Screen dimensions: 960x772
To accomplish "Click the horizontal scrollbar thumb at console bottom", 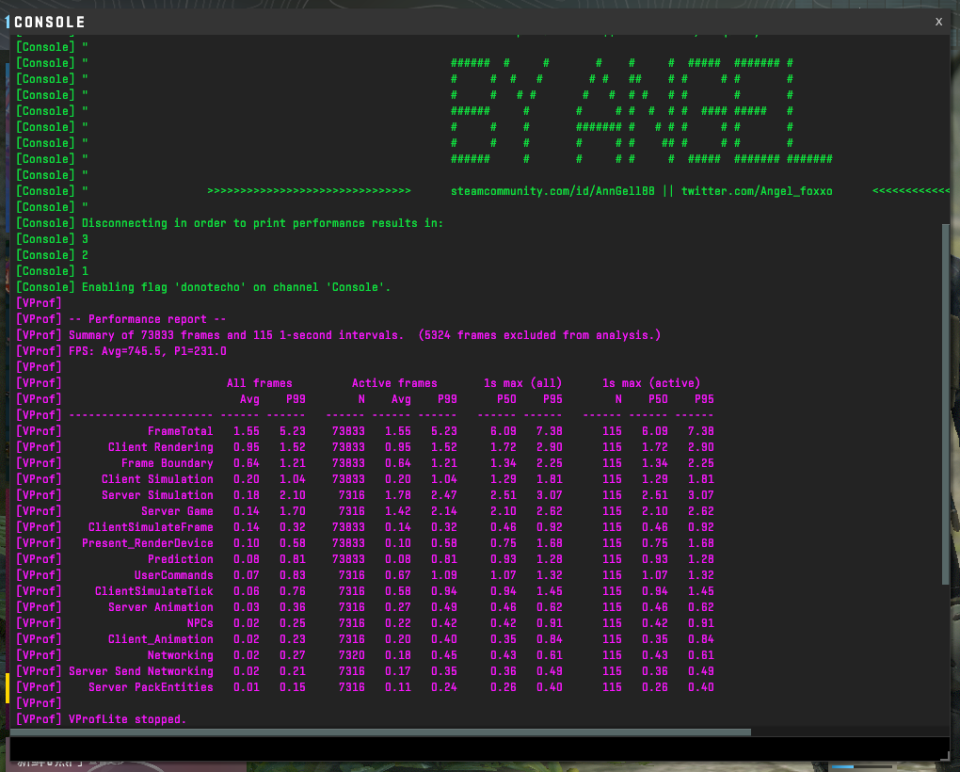I will coord(380,732).
